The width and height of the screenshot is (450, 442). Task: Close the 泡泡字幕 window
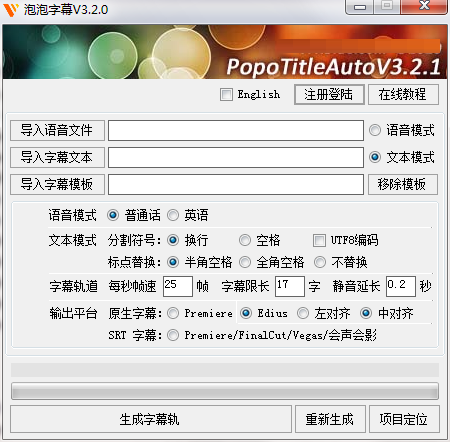[x=424, y=7]
